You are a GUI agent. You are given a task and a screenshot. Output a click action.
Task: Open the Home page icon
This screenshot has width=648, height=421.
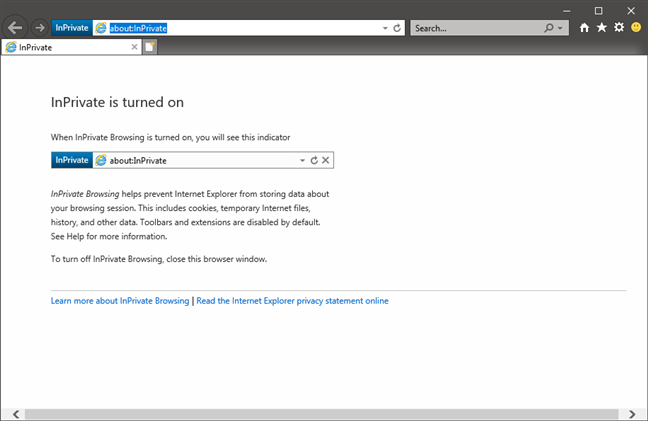pos(584,28)
